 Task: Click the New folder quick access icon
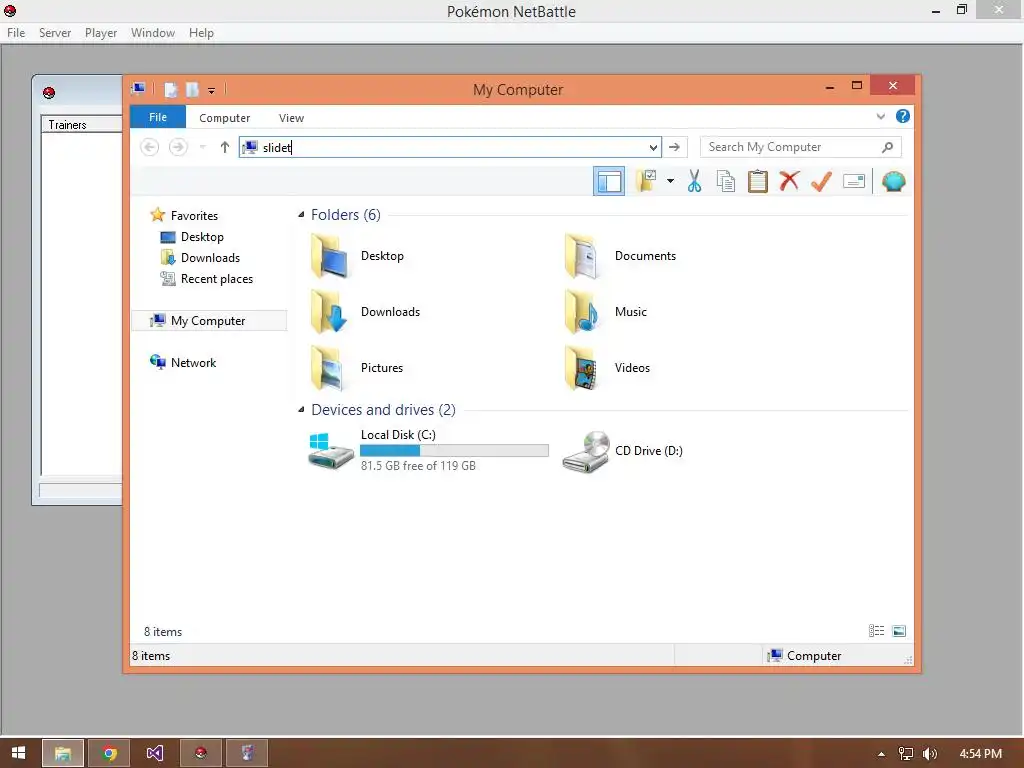tap(192, 90)
